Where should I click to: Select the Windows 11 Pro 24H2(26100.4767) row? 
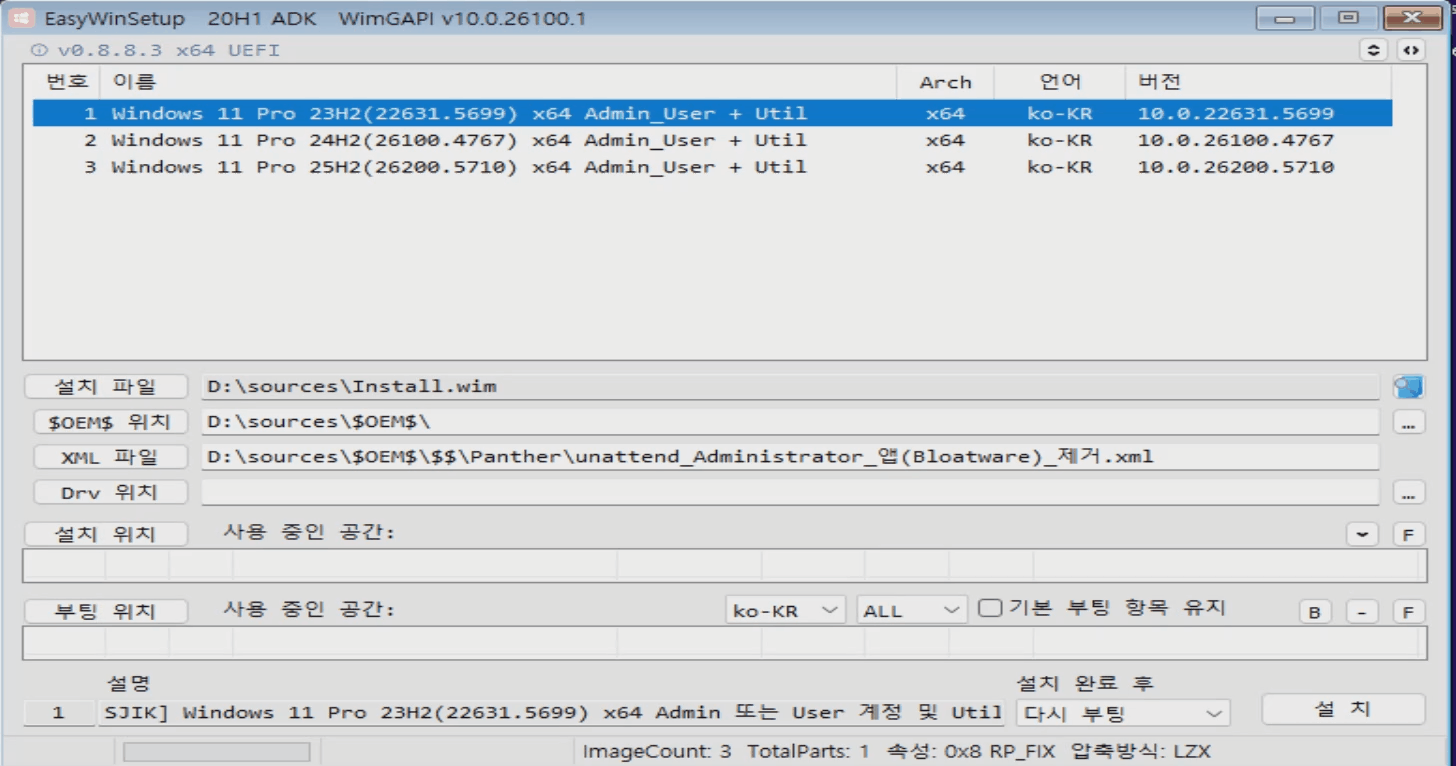(712, 141)
